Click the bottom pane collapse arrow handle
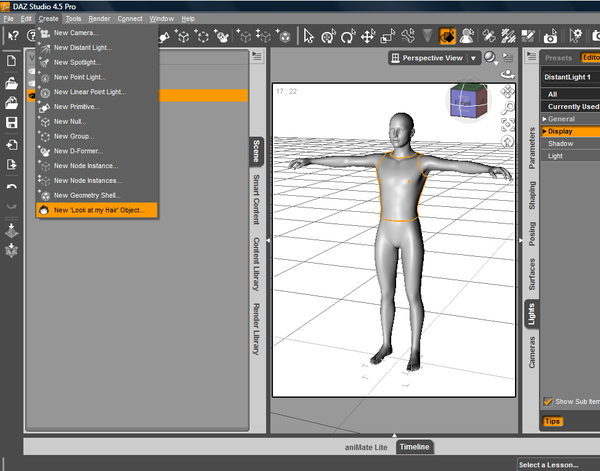The height and width of the screenshot is (471, 600). (x=394, y=435)
